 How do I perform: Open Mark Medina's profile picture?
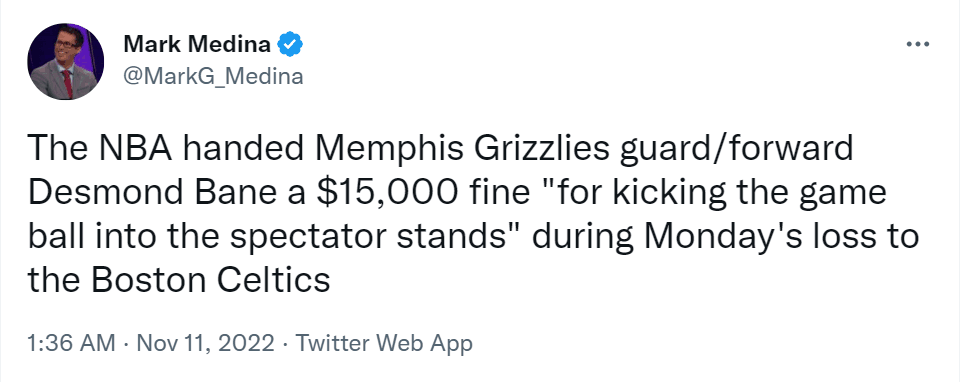[65, 61]
